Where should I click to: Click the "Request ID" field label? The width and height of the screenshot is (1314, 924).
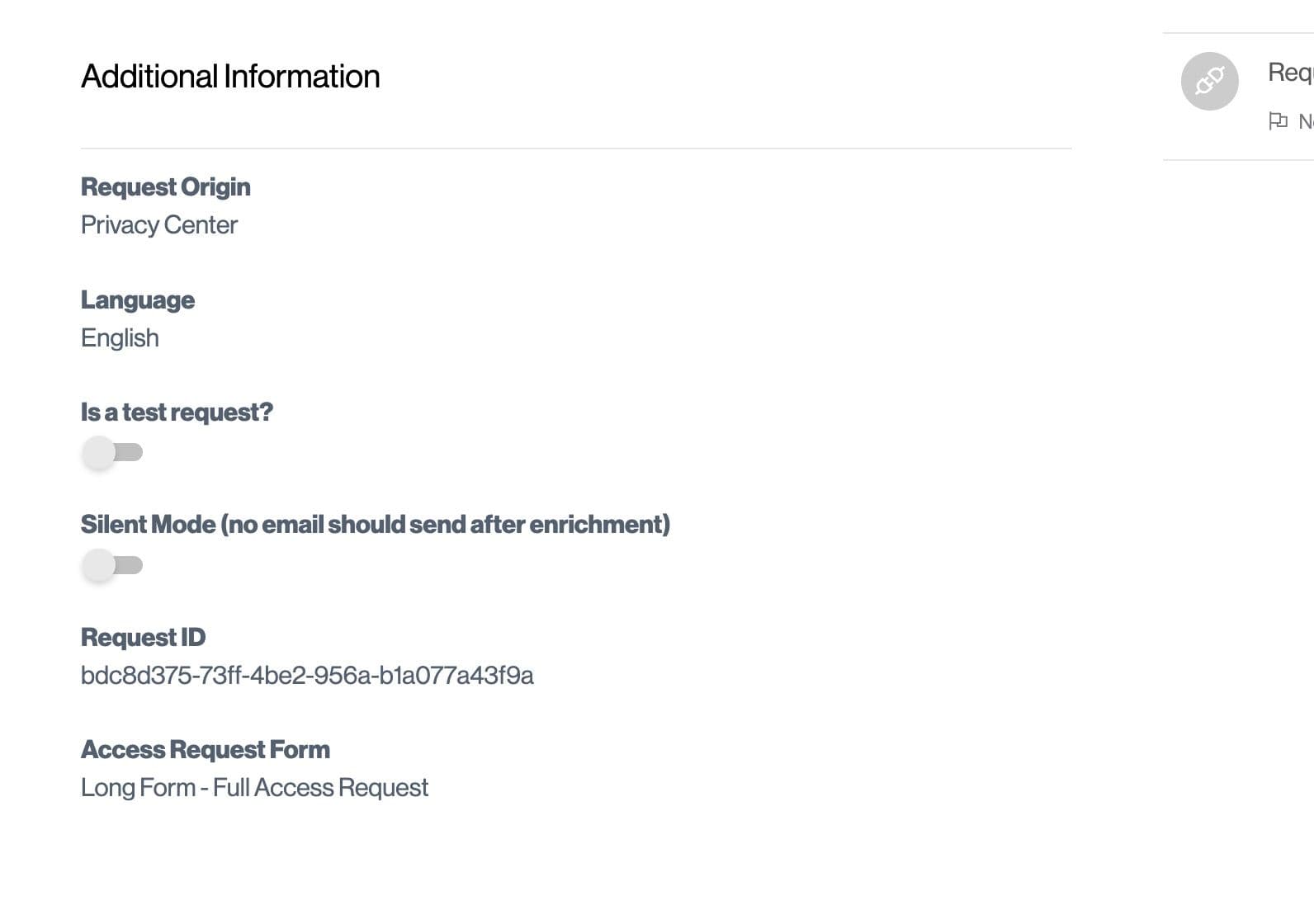pyautogui.click(x=143, y=638)
